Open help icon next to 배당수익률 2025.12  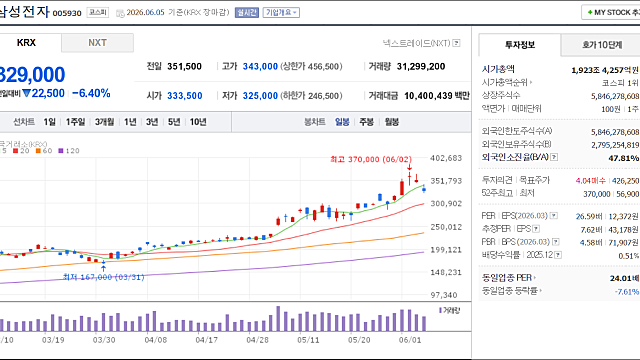point(558,255)
